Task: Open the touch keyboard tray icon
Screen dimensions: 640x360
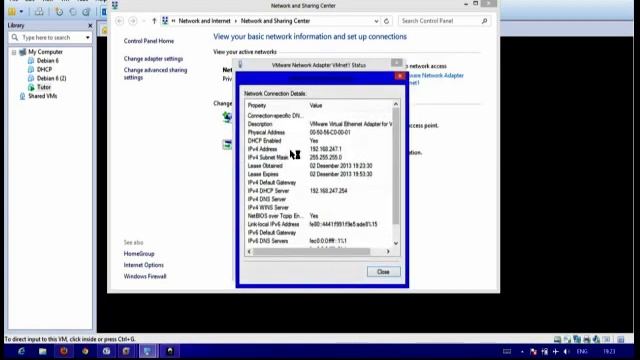Action: pos(507,352)
